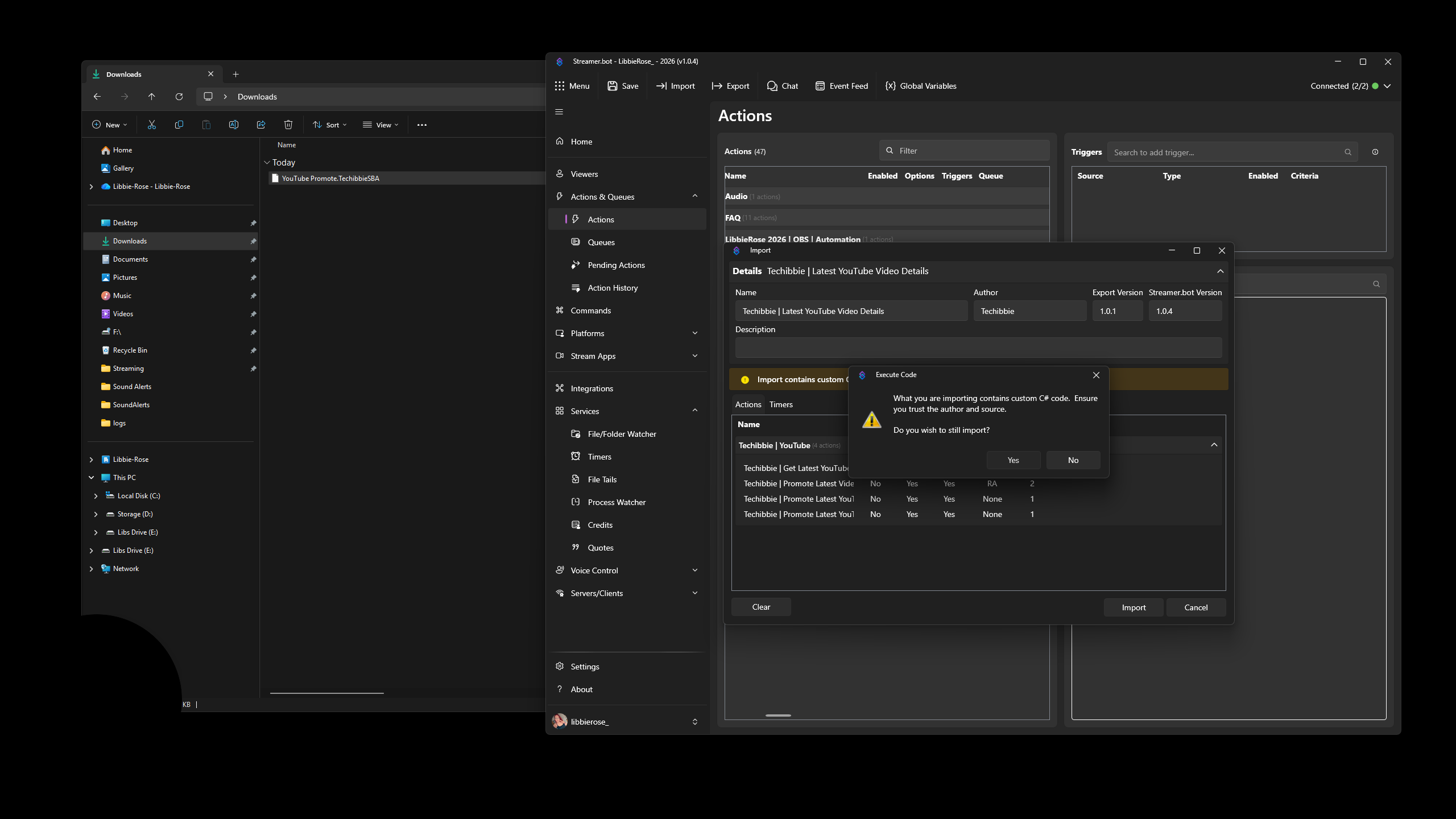Switch to the Actions tab in Import window

[x=748, y=404]
